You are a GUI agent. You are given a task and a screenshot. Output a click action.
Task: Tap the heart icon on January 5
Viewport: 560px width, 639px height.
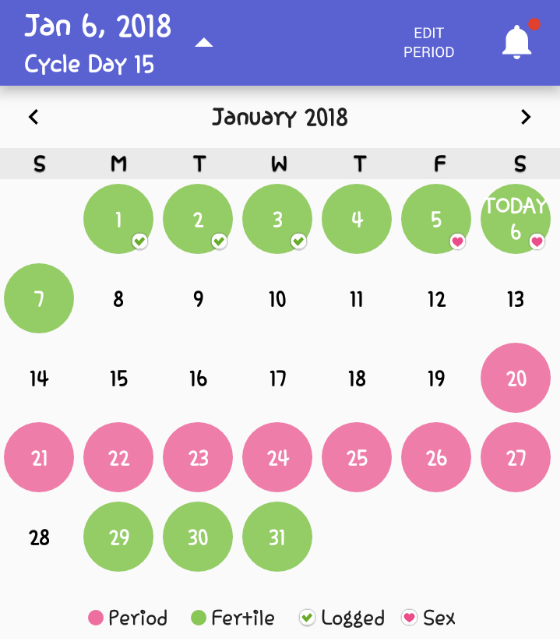pos(458,241)
